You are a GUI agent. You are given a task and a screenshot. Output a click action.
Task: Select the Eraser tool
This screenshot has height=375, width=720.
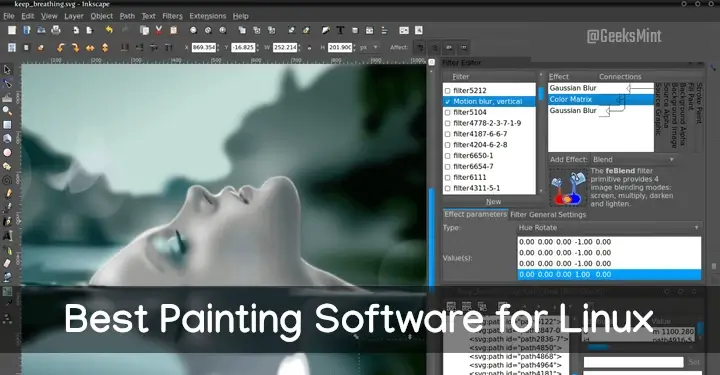pyautogui.click(x=7, y=263)
